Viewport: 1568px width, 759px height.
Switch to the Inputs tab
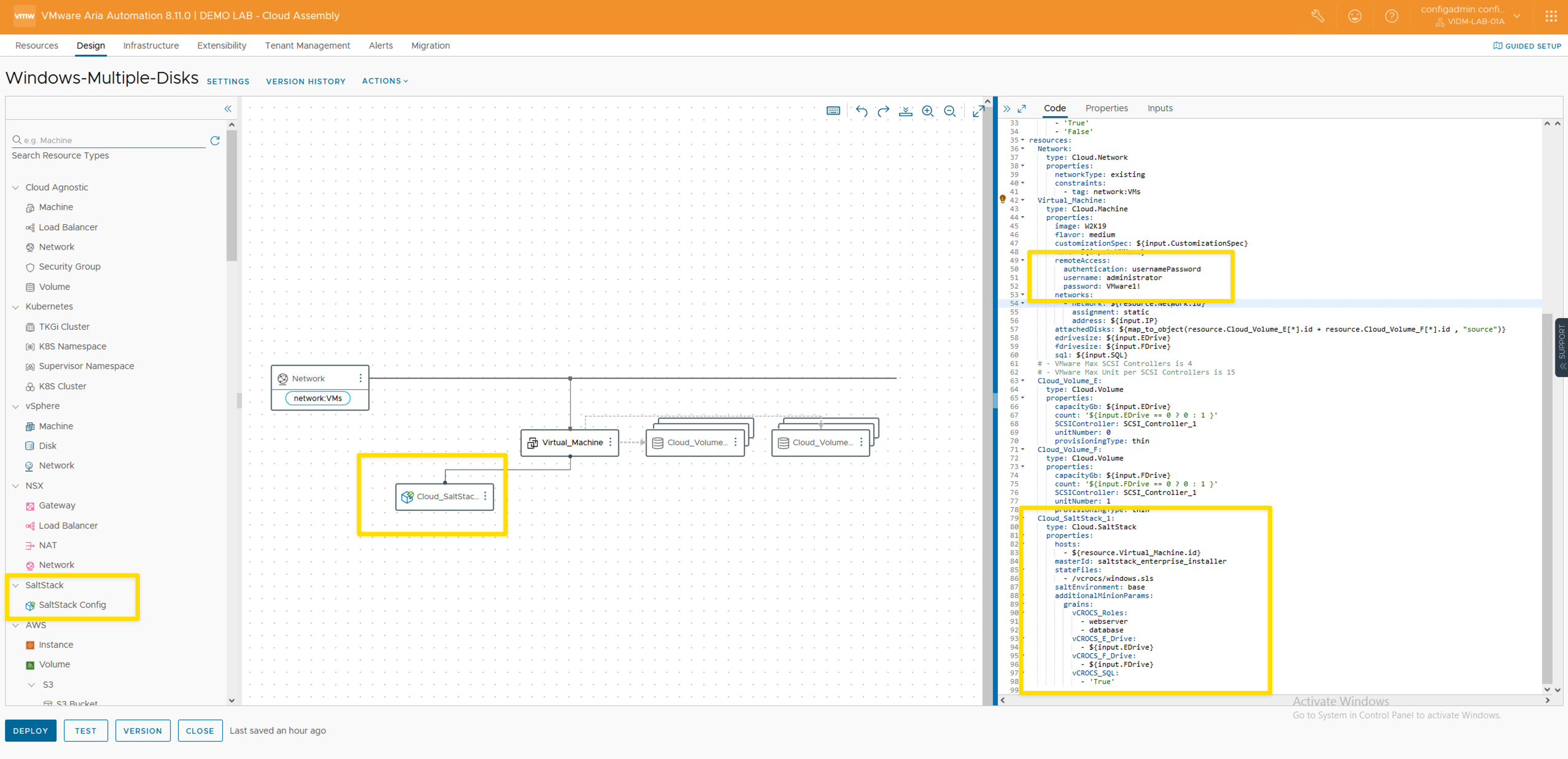1159,108
